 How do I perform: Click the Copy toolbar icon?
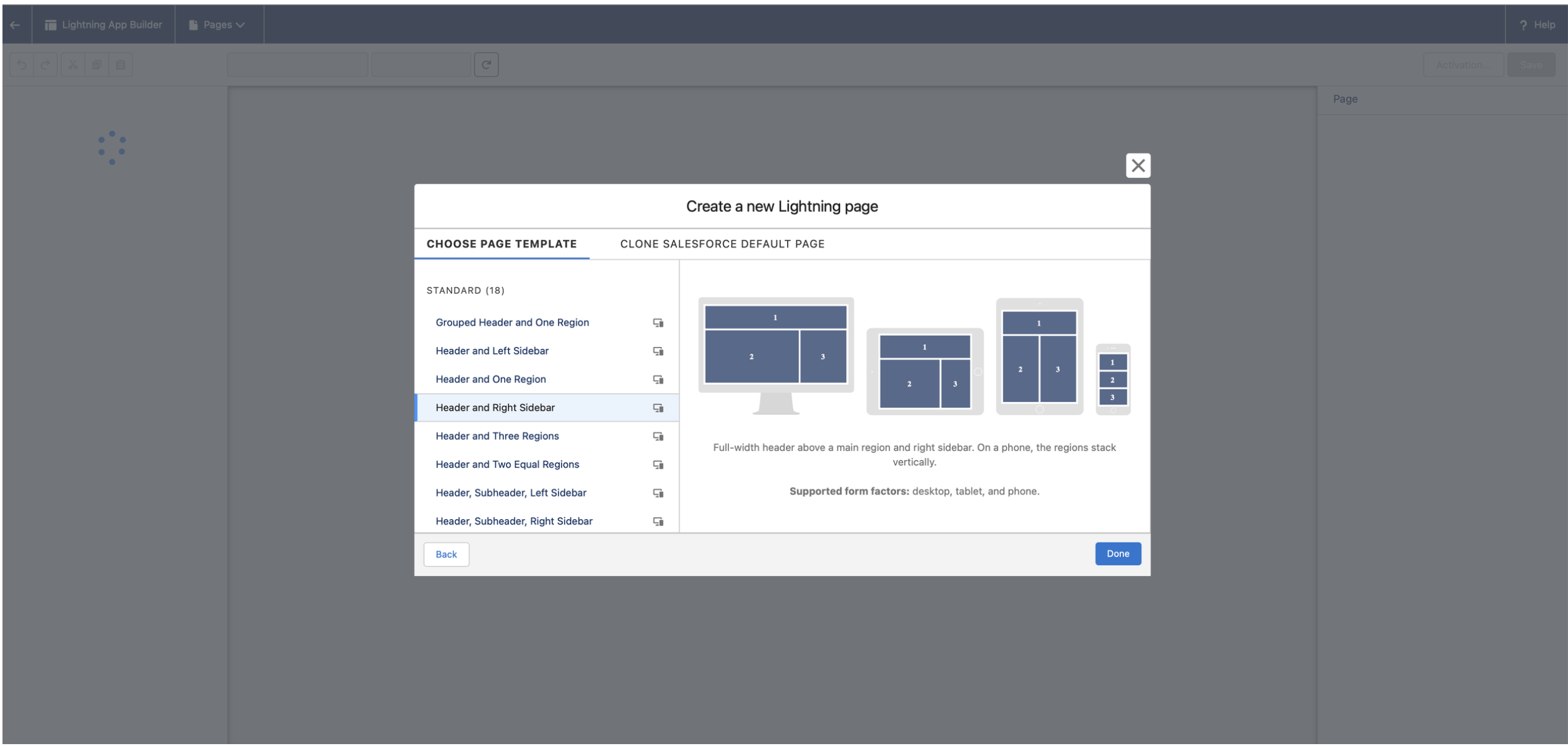[97, 64]
